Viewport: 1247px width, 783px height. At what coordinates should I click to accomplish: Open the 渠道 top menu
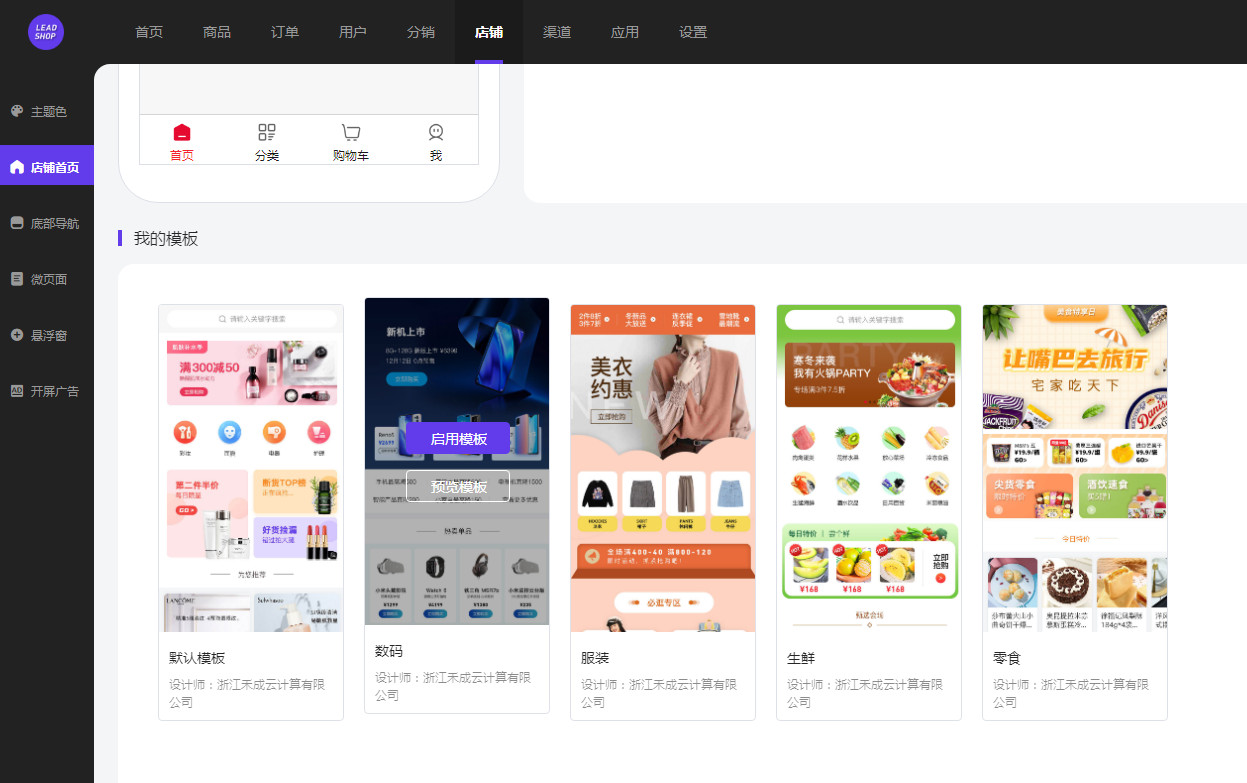[x=557, y=32]
